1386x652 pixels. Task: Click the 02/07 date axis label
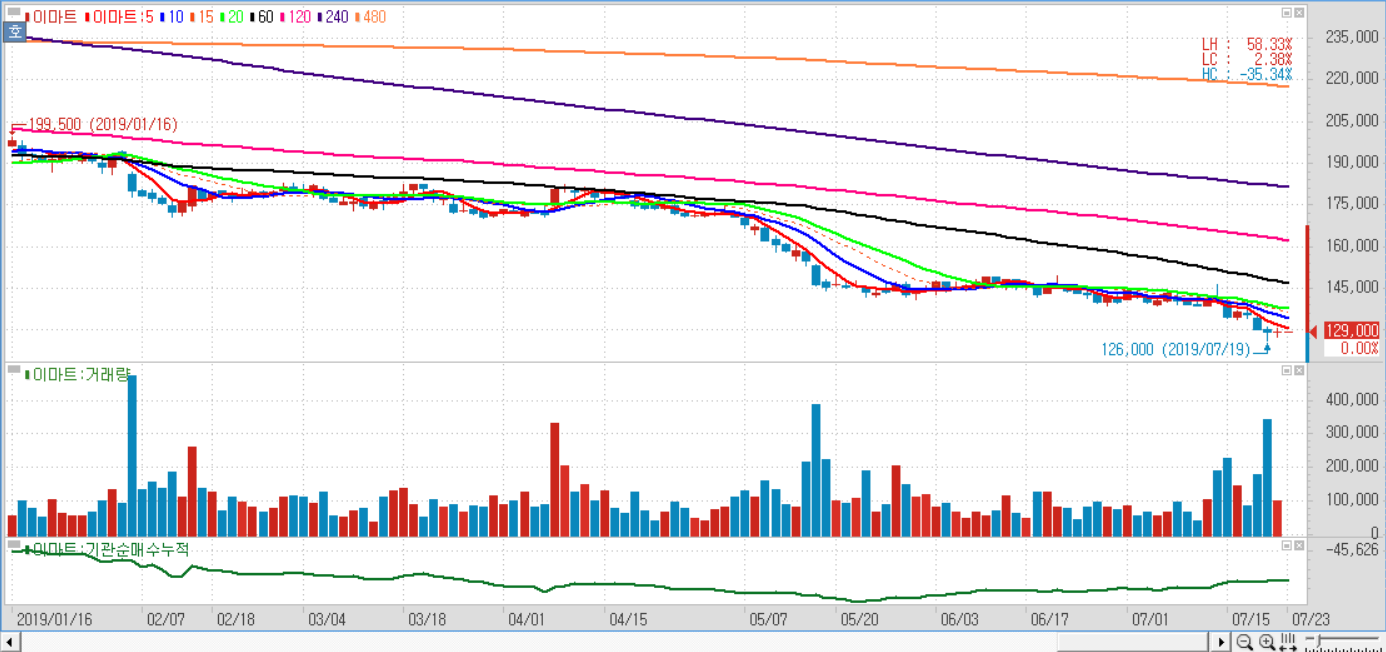(165, 619)
